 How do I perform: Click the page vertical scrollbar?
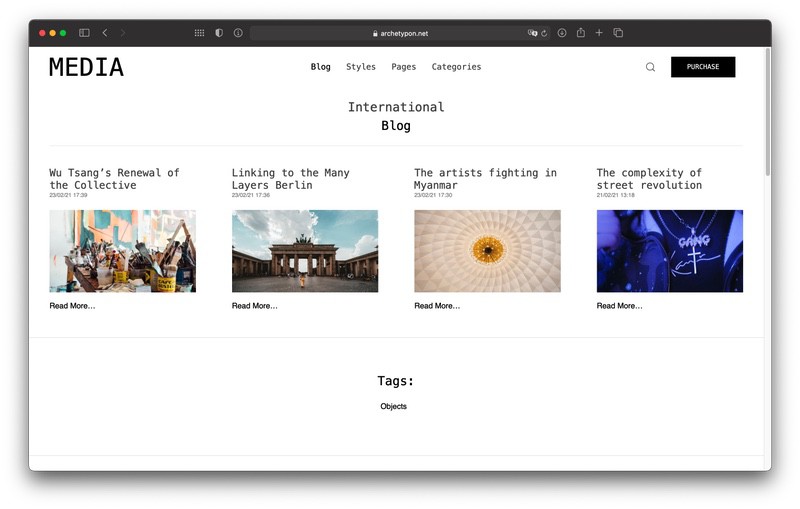767,112
